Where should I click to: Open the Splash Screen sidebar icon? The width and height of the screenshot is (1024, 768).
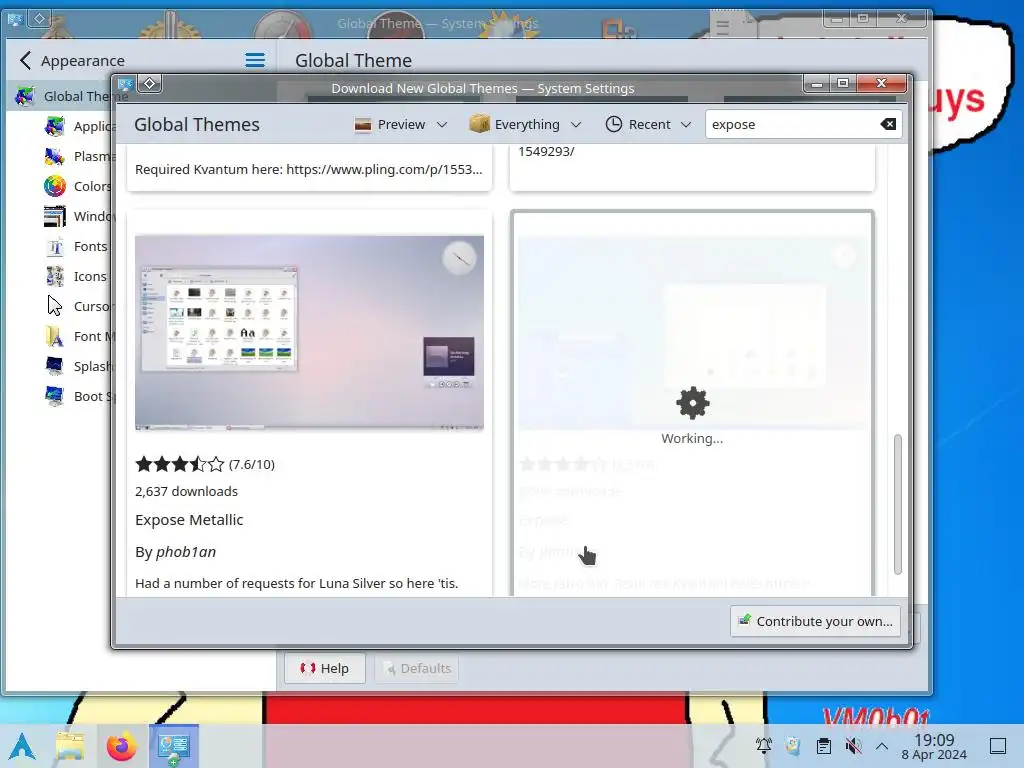[x=55, y=366]
